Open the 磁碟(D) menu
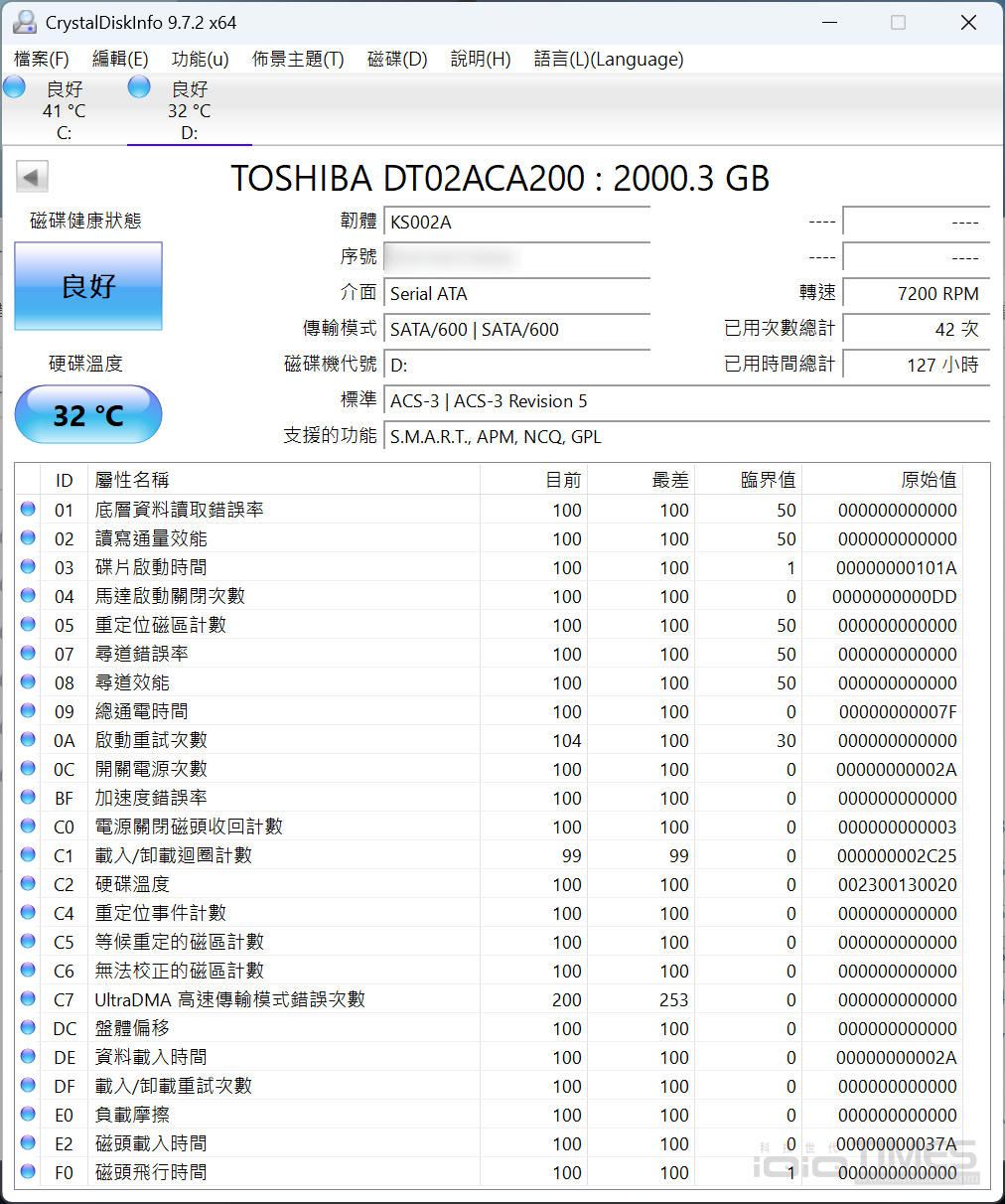The width and height of the screenshot is (1005, 1204). pyautogui.click(x=397, y=60)
